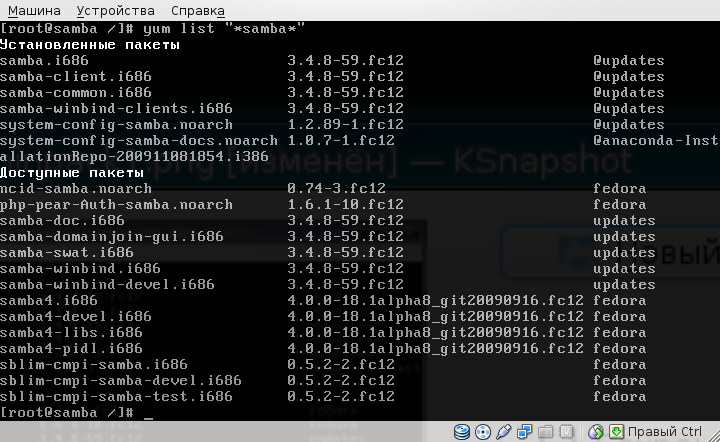Click the virtualization chip status icon
720x442 pixels.
pyautogui.click(x=567, y=432)
